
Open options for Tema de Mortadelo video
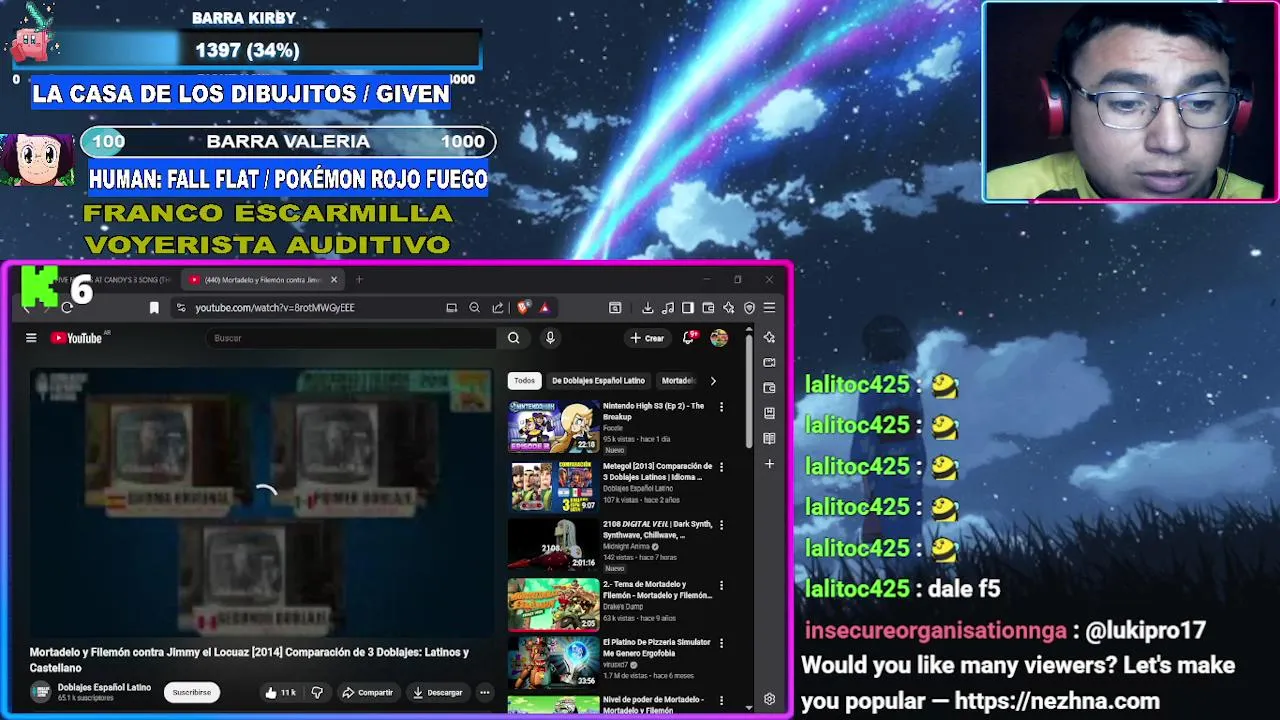point(721,585)
